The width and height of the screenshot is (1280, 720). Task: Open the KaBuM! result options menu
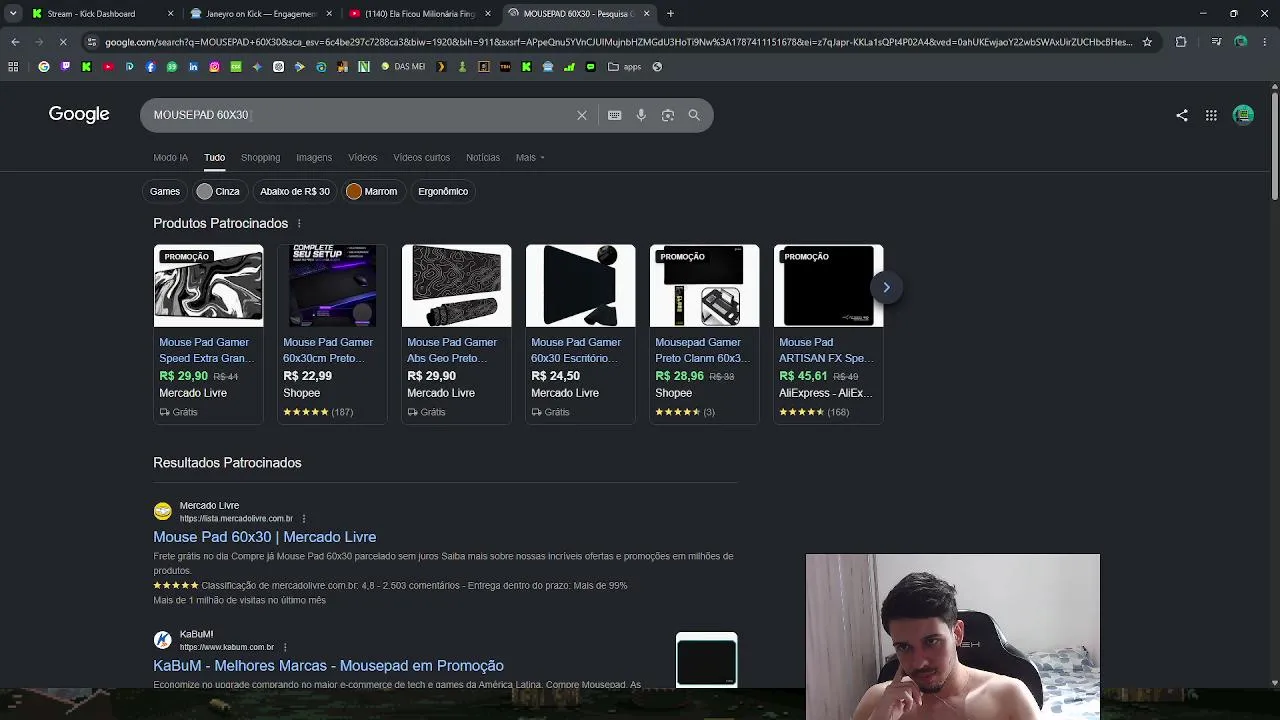285,647
